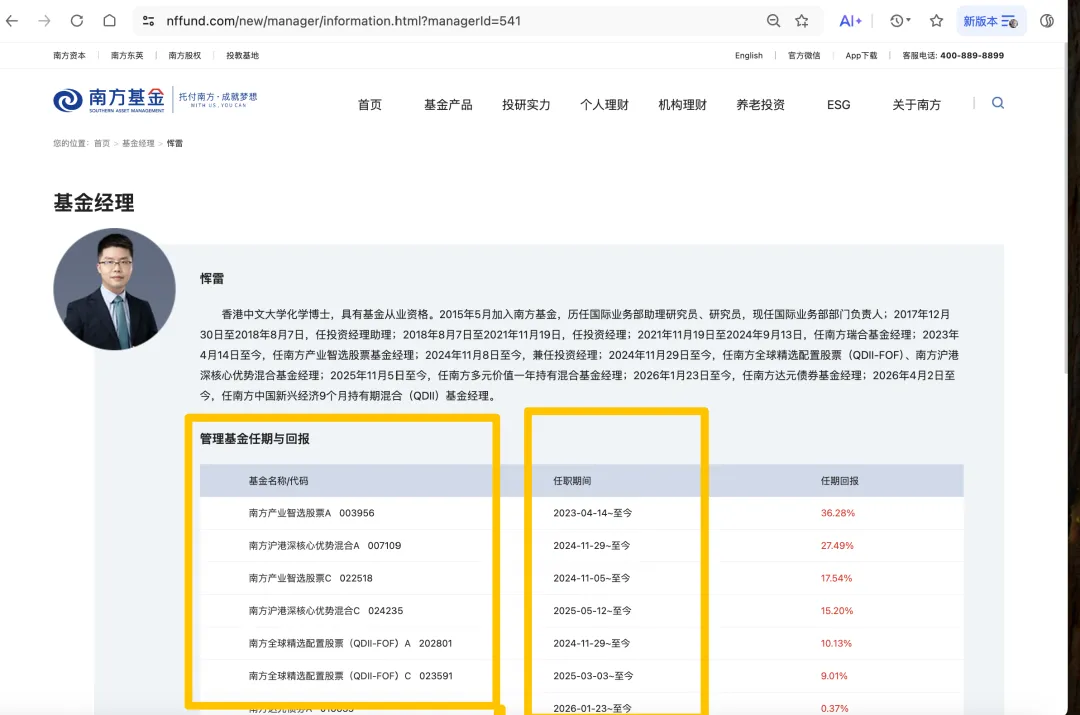The width and height of the screenshot is (1080, 715).
Task: Click tenure 2023-04-14~至今 cell
Action: (x=592, y=513)
